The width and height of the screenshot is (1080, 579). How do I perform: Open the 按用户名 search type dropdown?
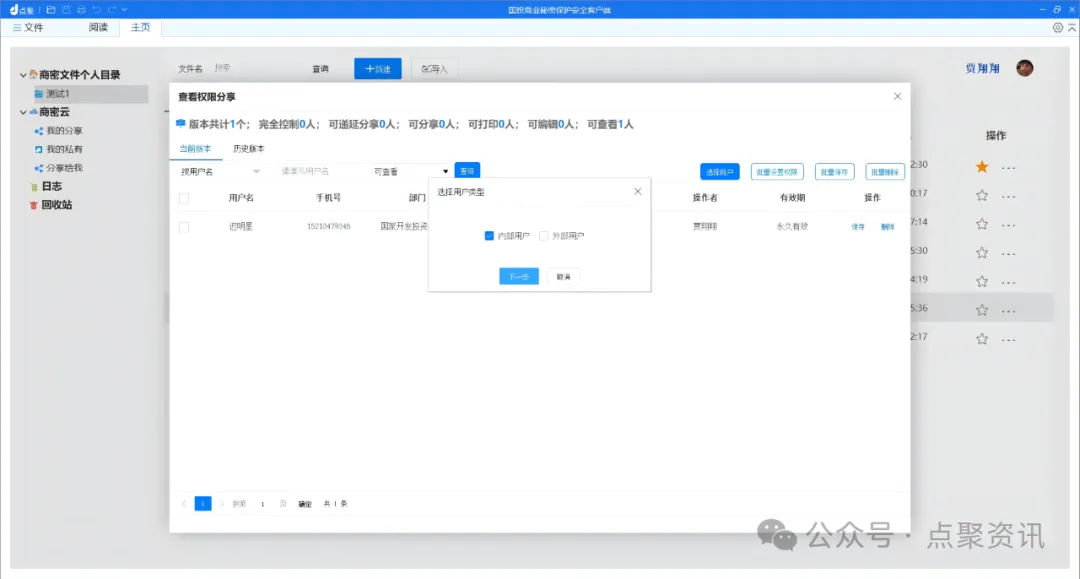coord(220,172)
